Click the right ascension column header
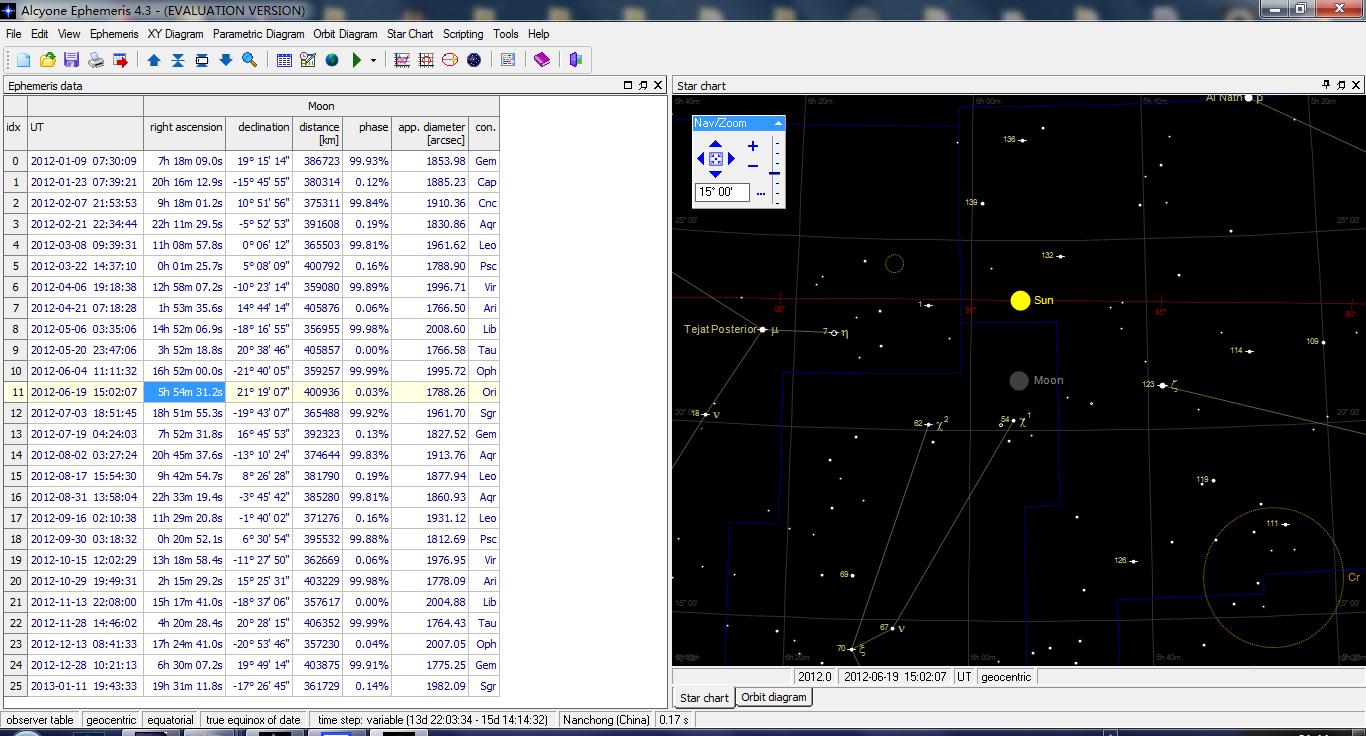Viewport: 1366px width, 736px height. [x=186, y=127]
